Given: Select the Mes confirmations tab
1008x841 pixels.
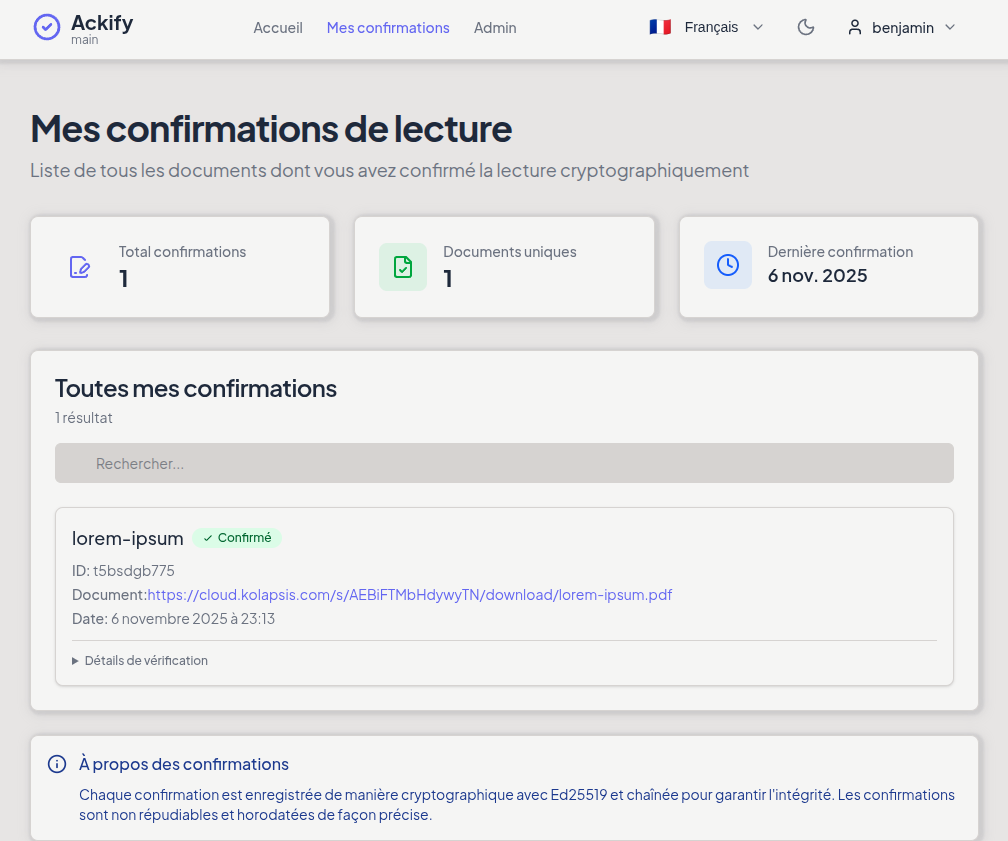Looking at the screenshot, I should coord(388,28).
